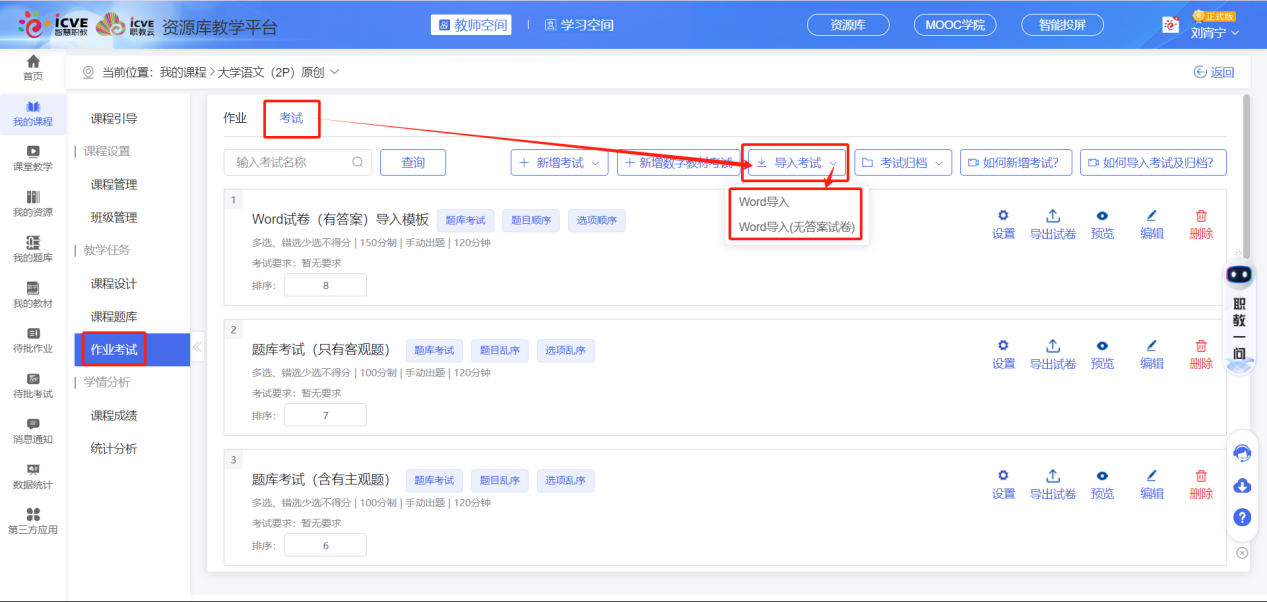Click the 排序 field showing 8
The width and height of the screenshot is (1267, 602).
(325, 285)
